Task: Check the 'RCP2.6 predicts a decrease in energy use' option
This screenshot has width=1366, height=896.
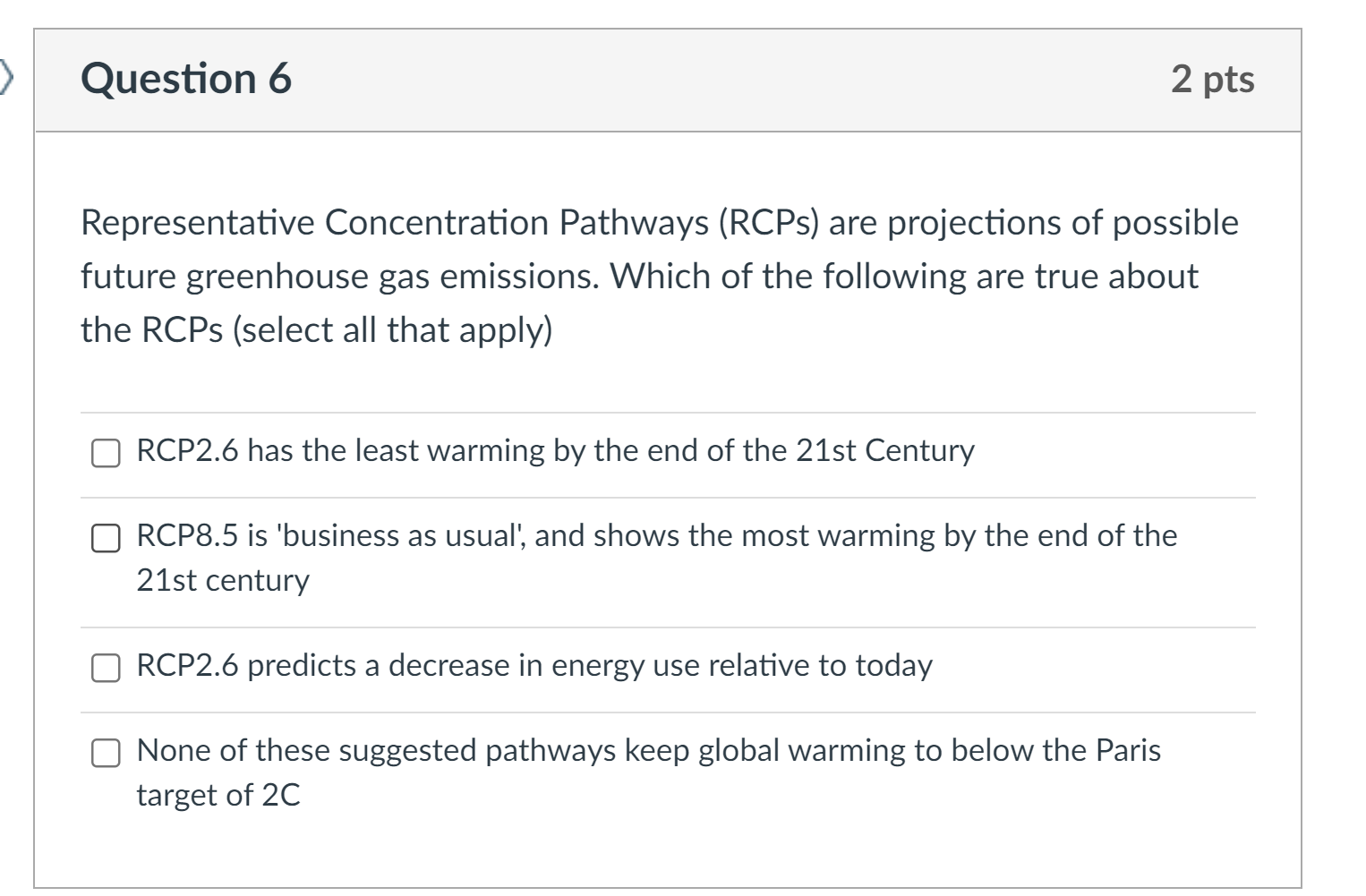Action: coord(106,666)
